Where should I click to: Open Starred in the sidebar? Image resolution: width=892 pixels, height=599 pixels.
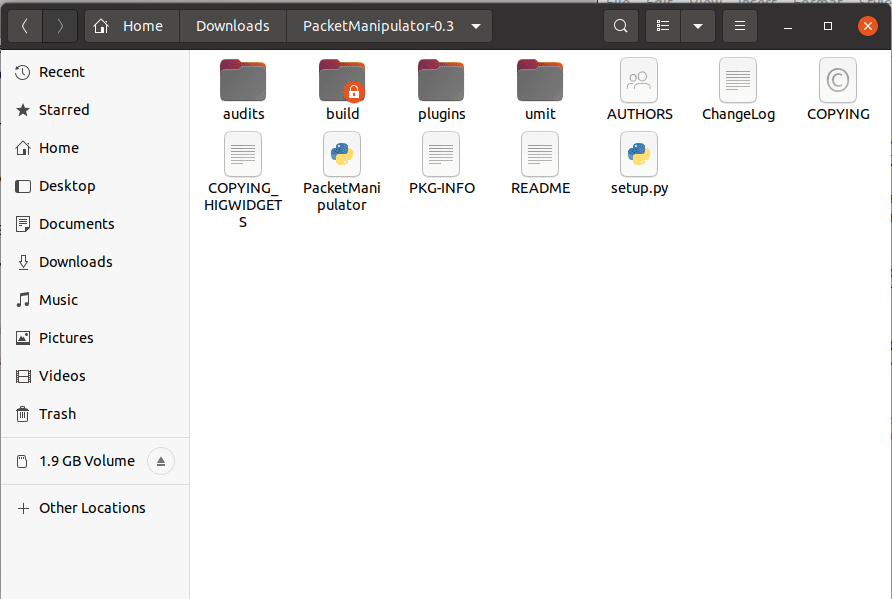pos(95,110)
